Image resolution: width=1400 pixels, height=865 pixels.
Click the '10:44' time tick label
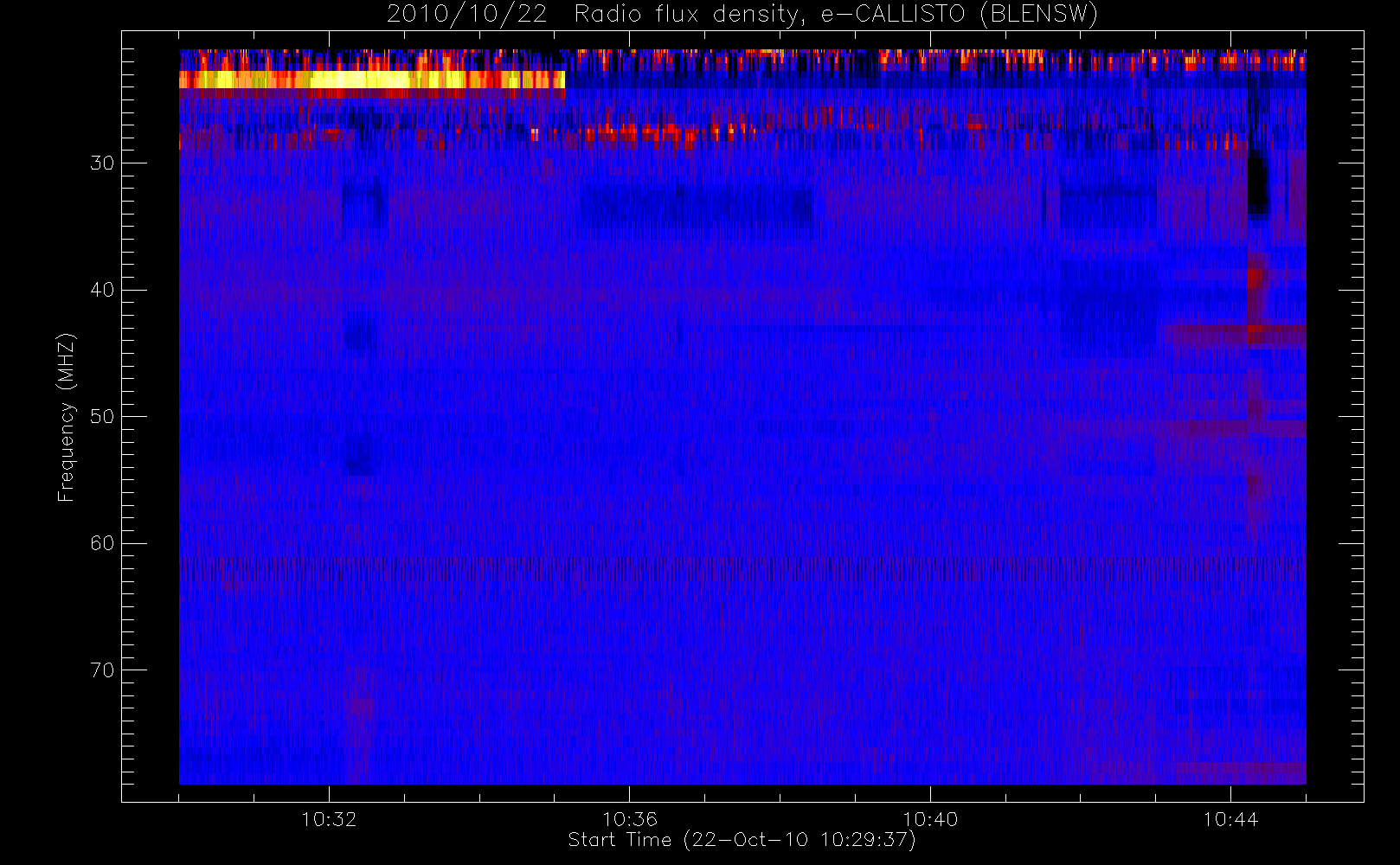[1230, 819]
